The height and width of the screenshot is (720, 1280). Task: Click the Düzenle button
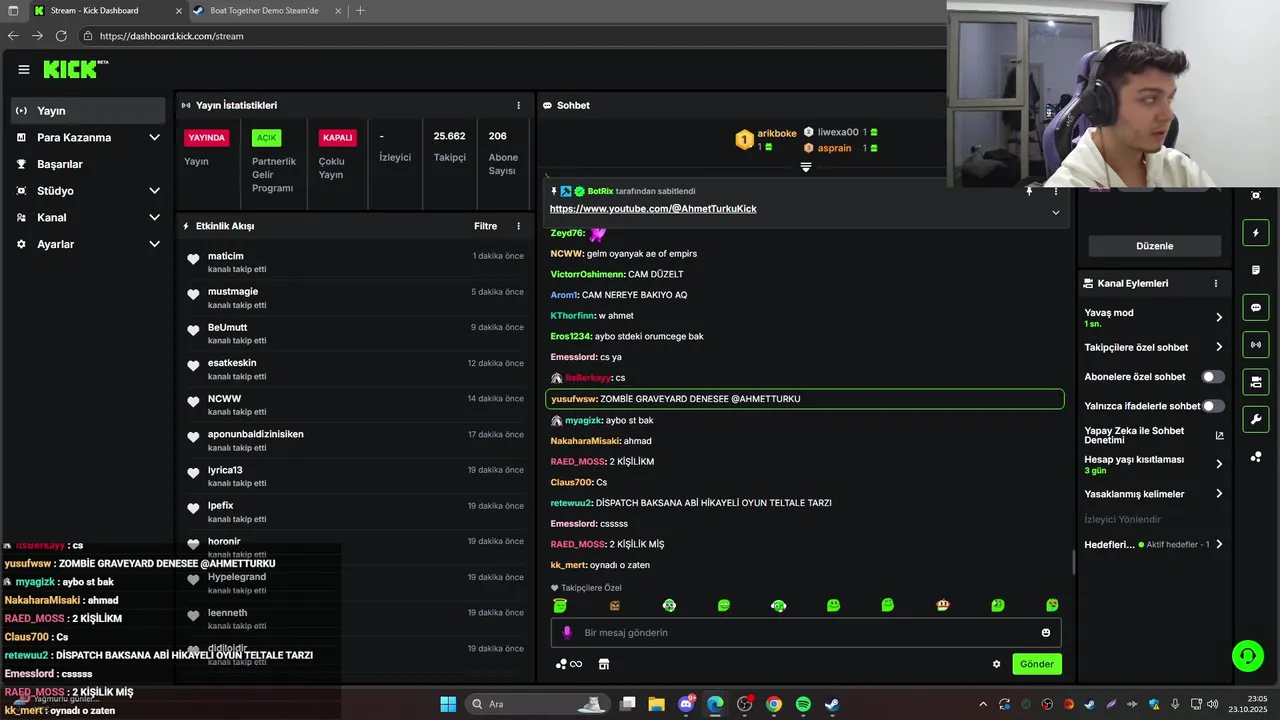tap(1155, 246)
